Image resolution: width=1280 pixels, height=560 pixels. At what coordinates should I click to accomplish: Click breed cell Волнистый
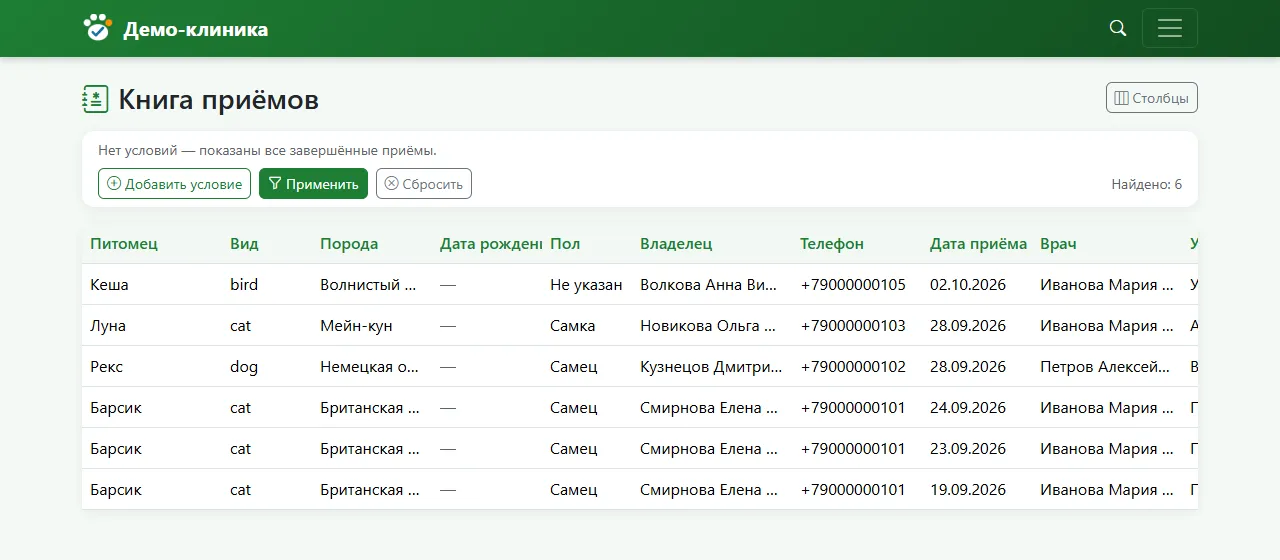[368, 285]
